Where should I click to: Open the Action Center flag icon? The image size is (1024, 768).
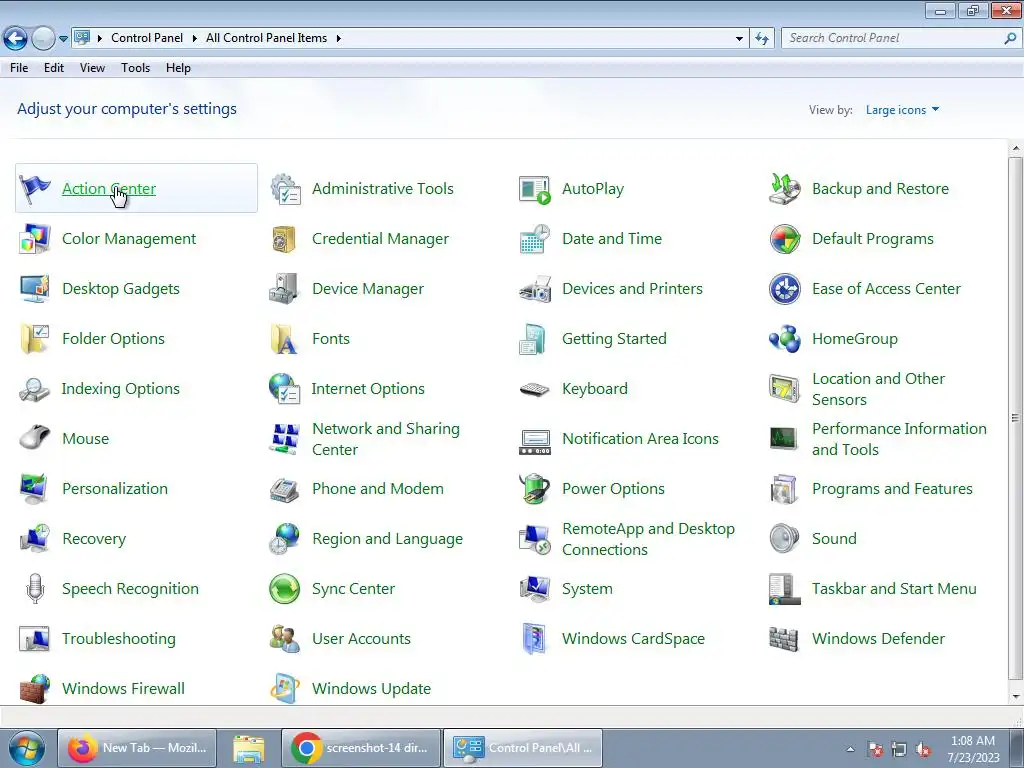tap(35, 189)
